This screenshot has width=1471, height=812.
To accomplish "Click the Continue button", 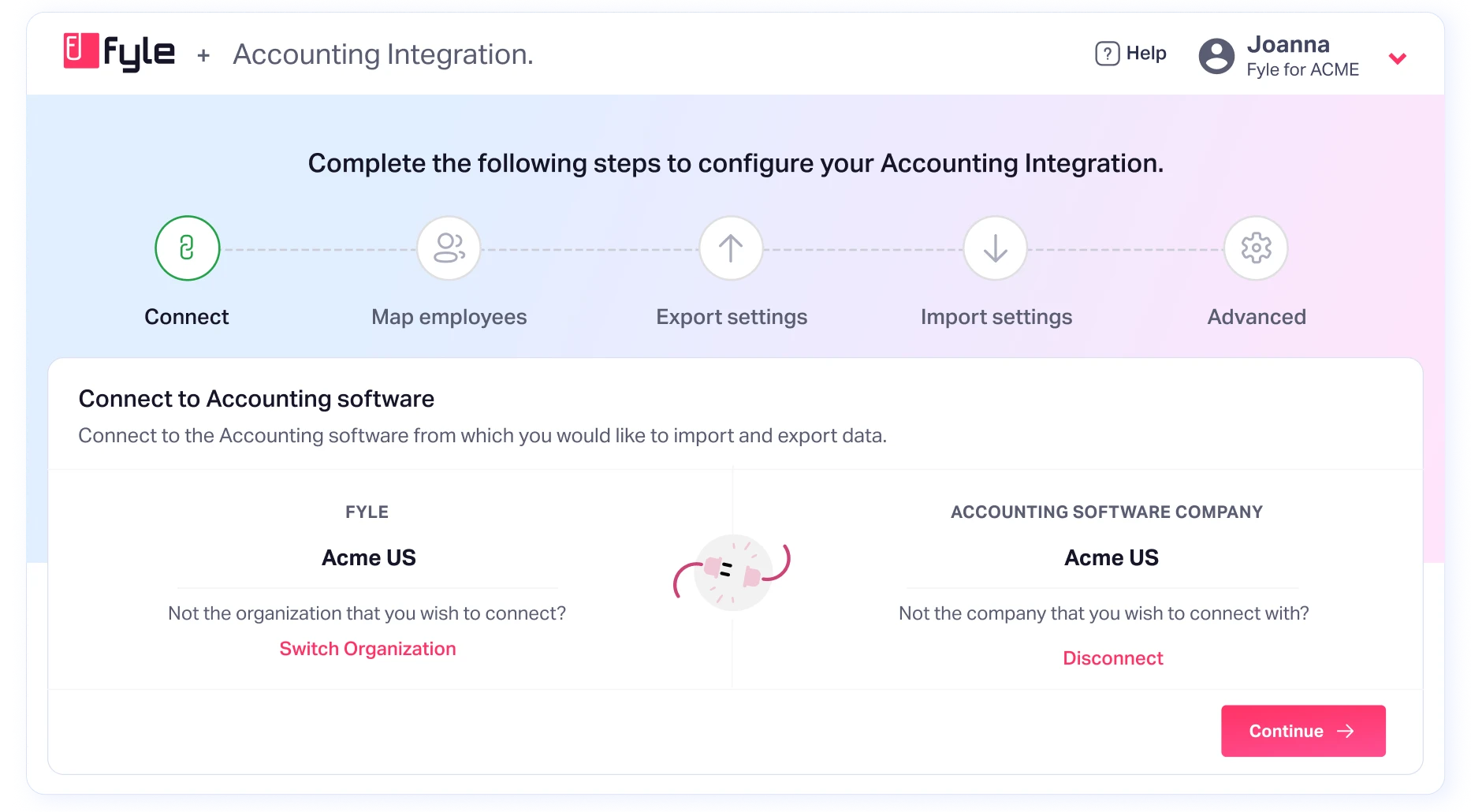I will click(1303, 731).
